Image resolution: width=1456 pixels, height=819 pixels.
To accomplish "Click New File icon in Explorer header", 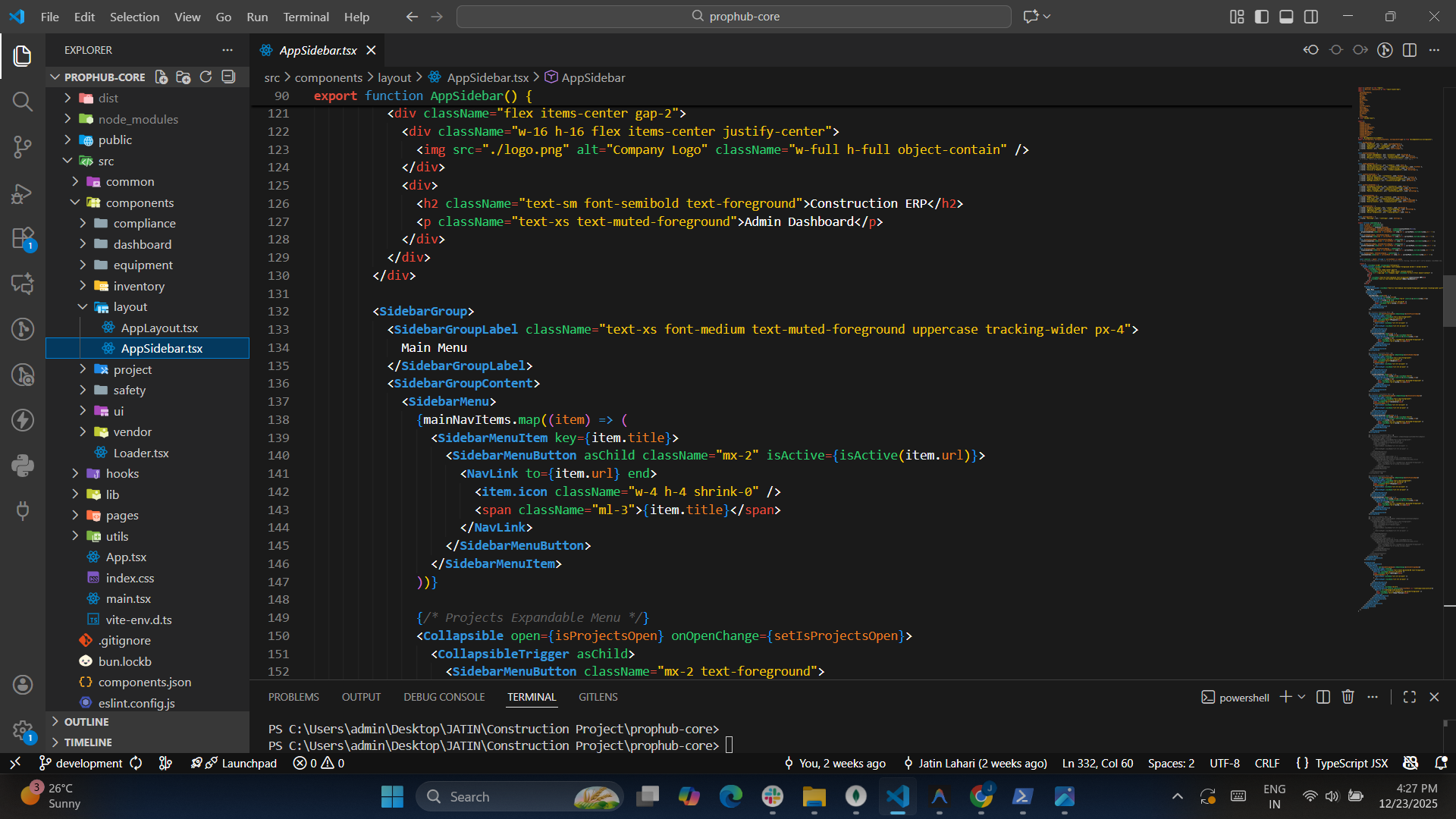I will tap(162, 77).
